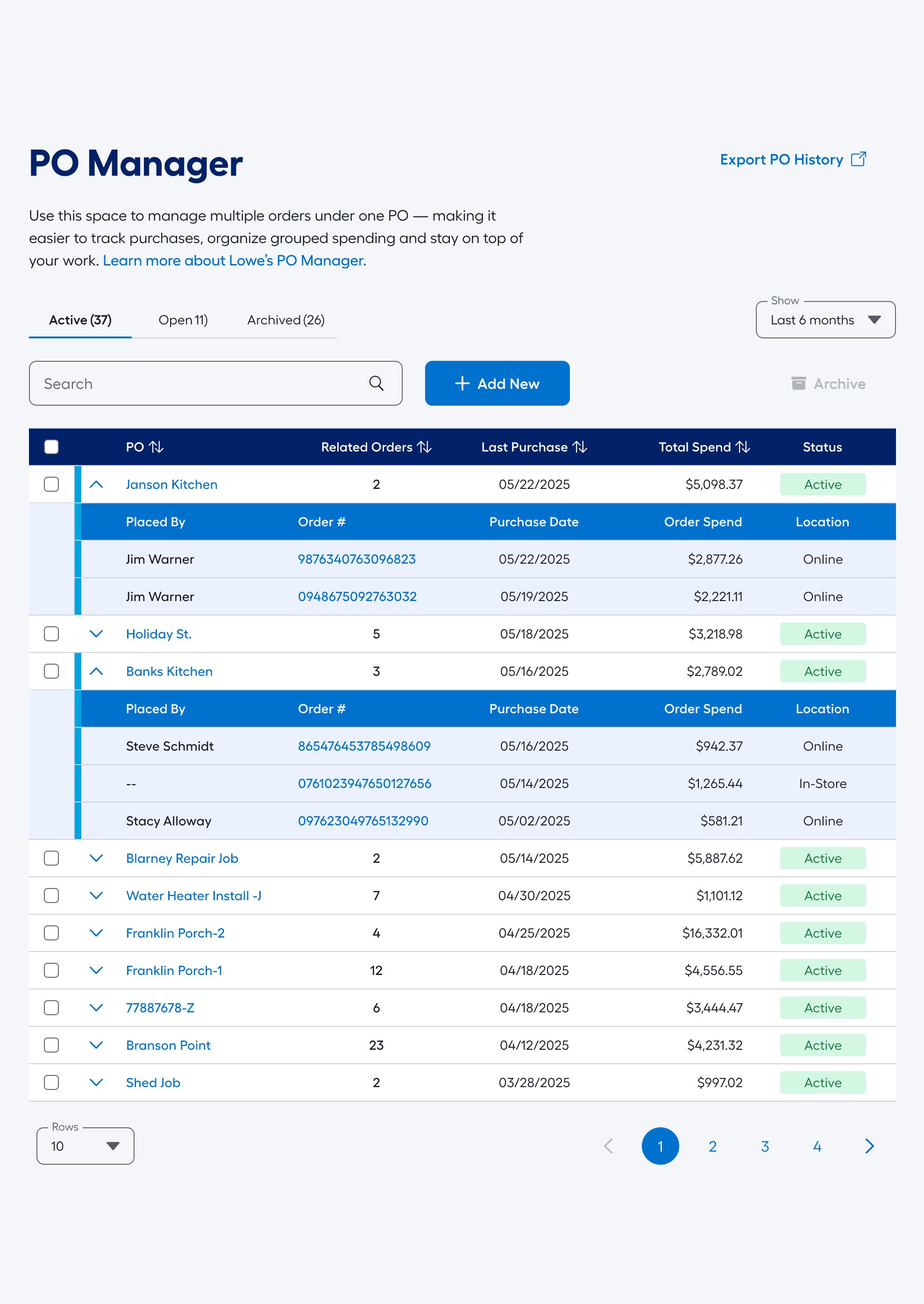Sort by Last Purchase date
The height and width of the screenshot is (1304, 924).
(580, 447)
